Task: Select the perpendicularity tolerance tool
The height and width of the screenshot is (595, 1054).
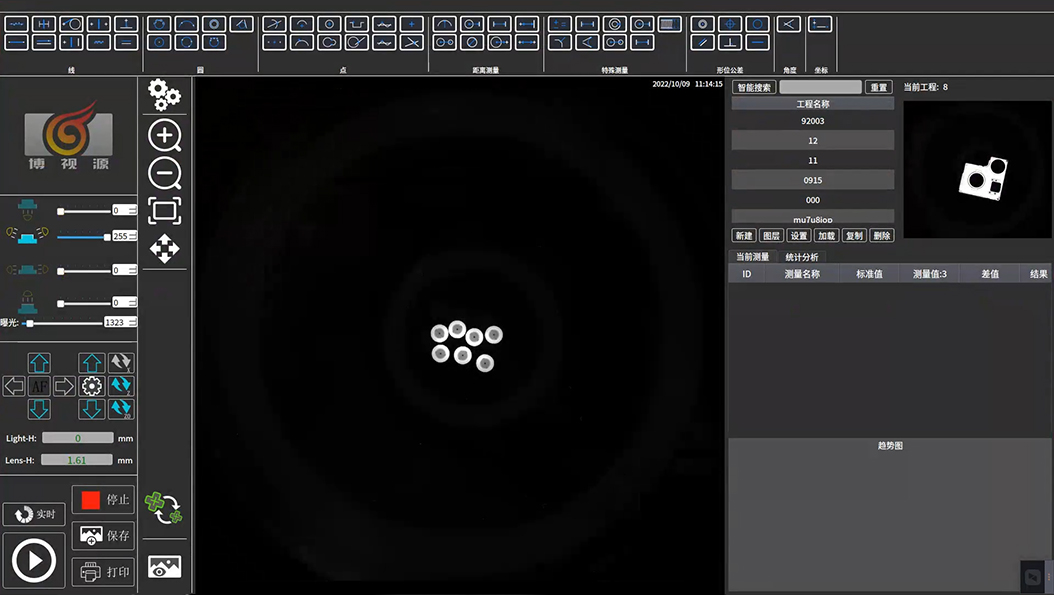Action: point(730,42)
